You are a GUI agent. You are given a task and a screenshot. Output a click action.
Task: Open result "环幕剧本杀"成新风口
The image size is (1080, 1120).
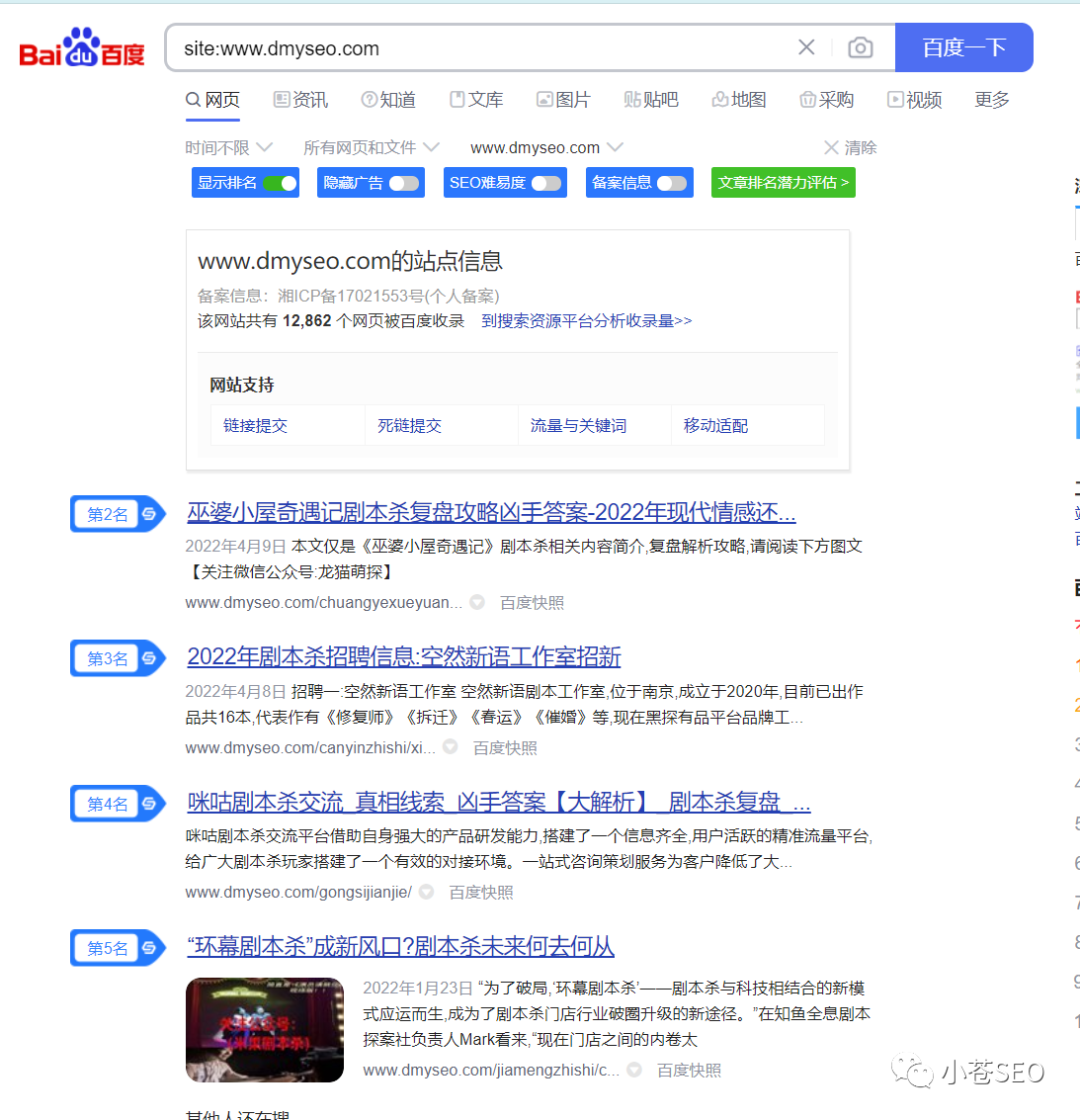pyautogui.click(x=400, y=946)
